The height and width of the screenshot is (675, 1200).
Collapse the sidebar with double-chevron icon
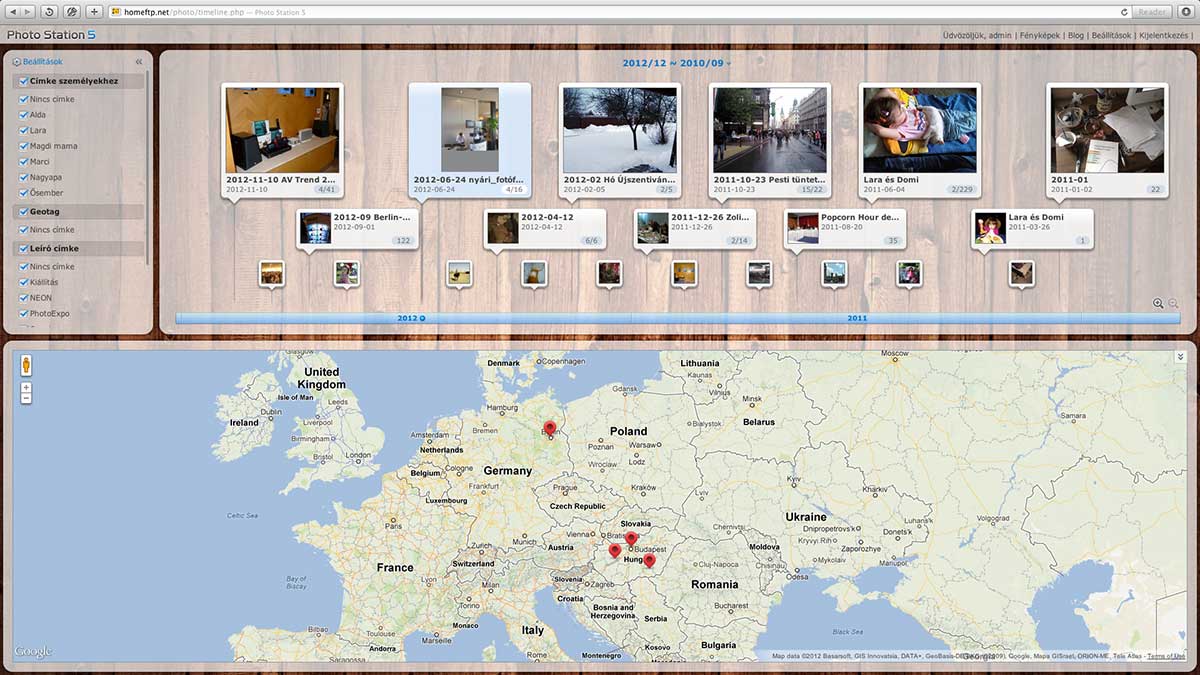pyautogui.click(x=139, y=62)
